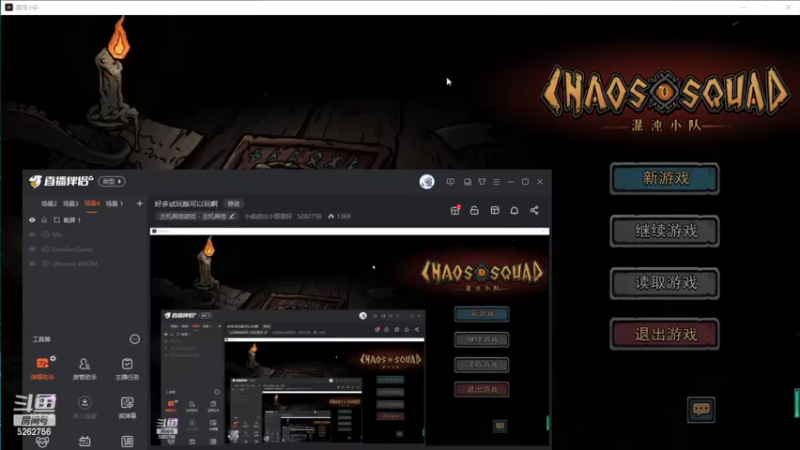Toggle visibility eye for 截屏 1 source
This screenshot has height=450, width=800.
click(x=32, y=220)
